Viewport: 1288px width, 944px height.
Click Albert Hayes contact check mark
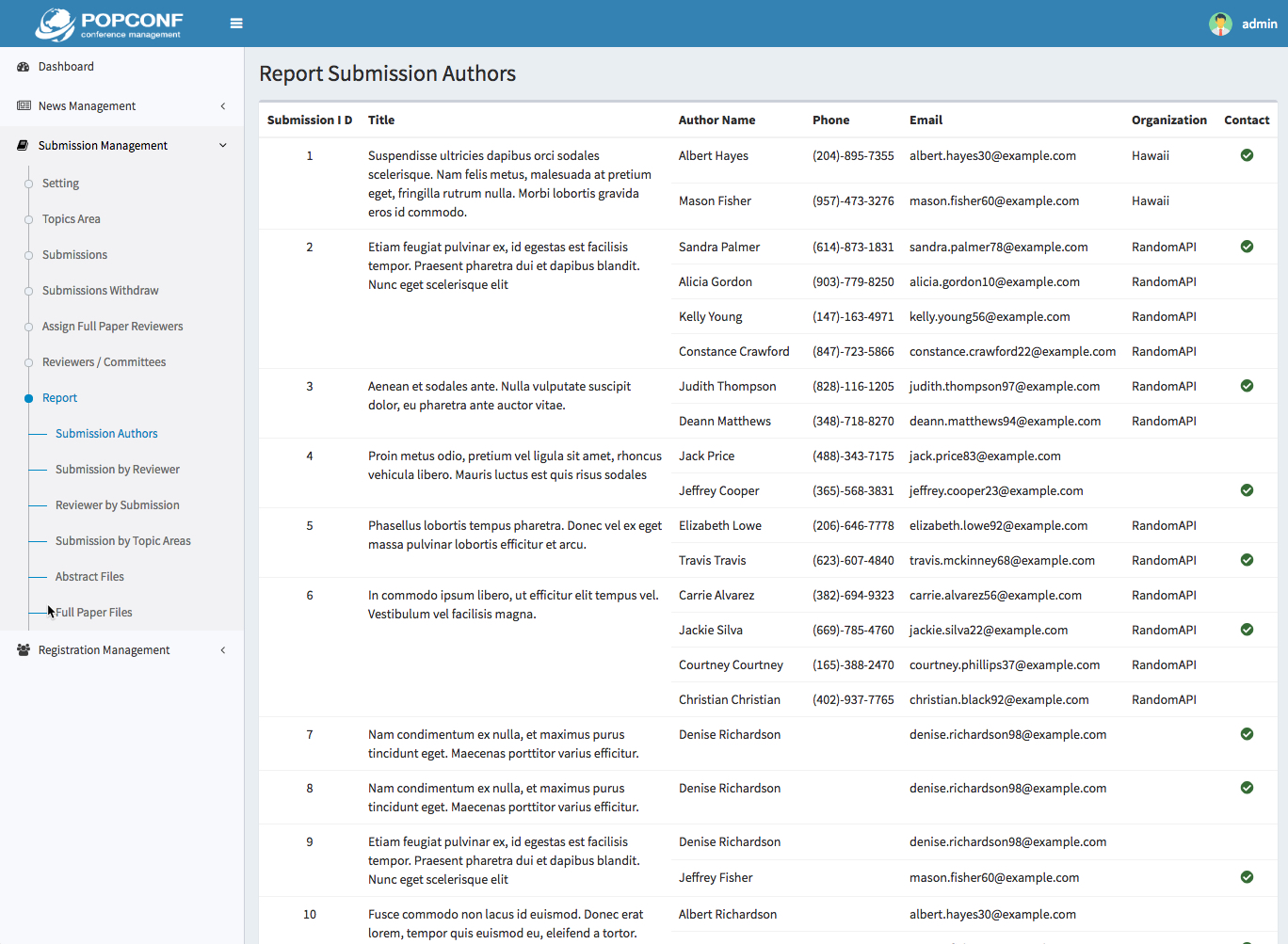pos(1247,155)
